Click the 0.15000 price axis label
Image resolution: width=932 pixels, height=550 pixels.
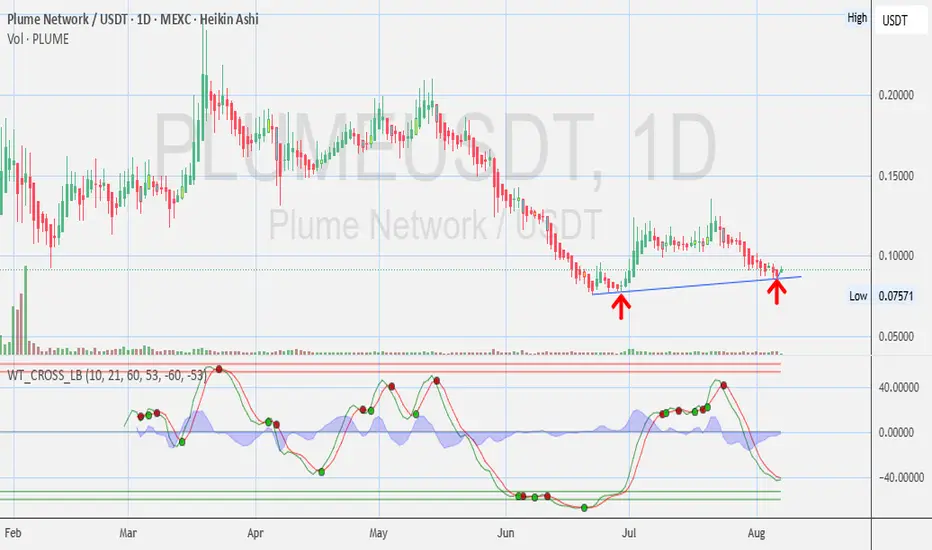click(x=896, y=176)
